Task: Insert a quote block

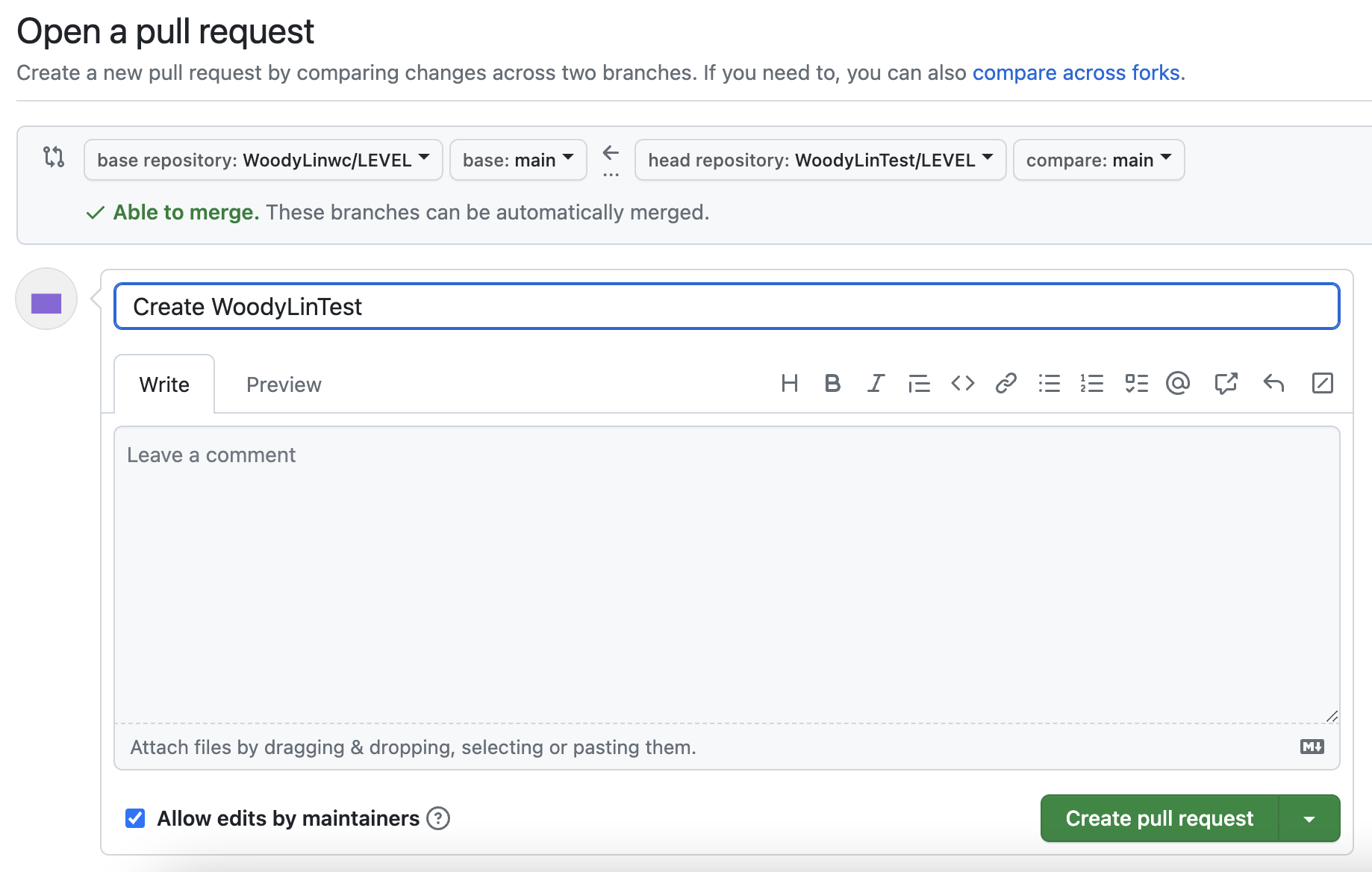Action: point(919,384)
